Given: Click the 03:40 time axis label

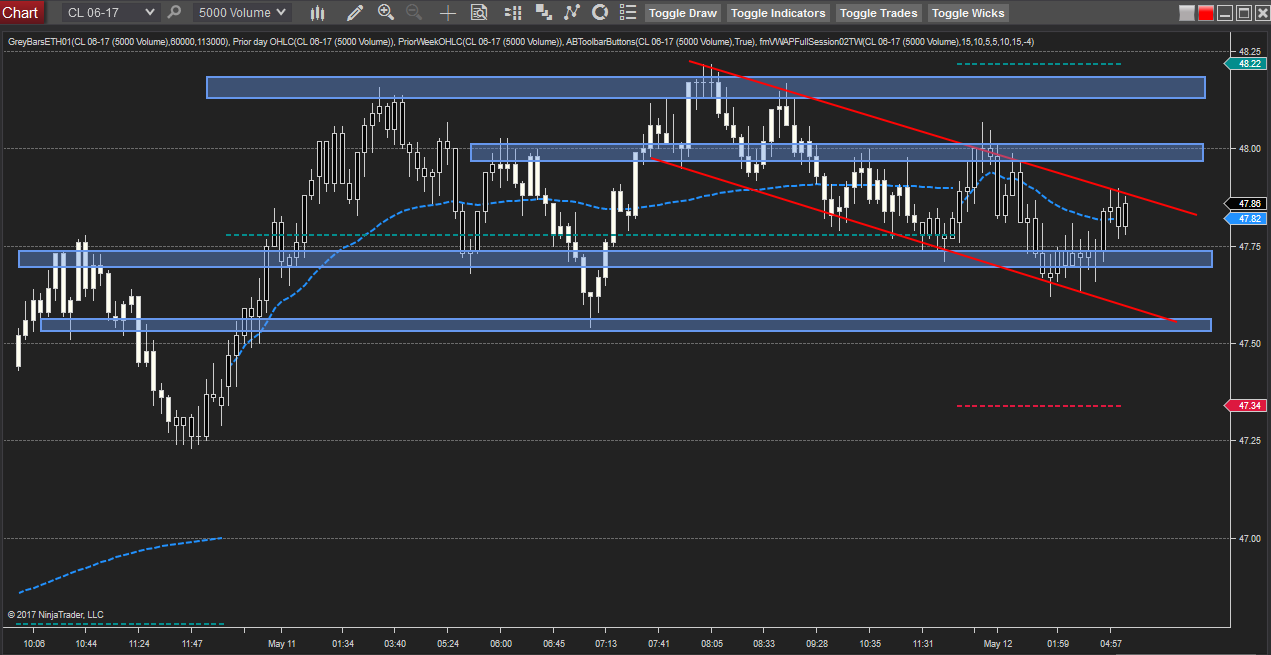Looking at the screenshot, I should [395, 643].
